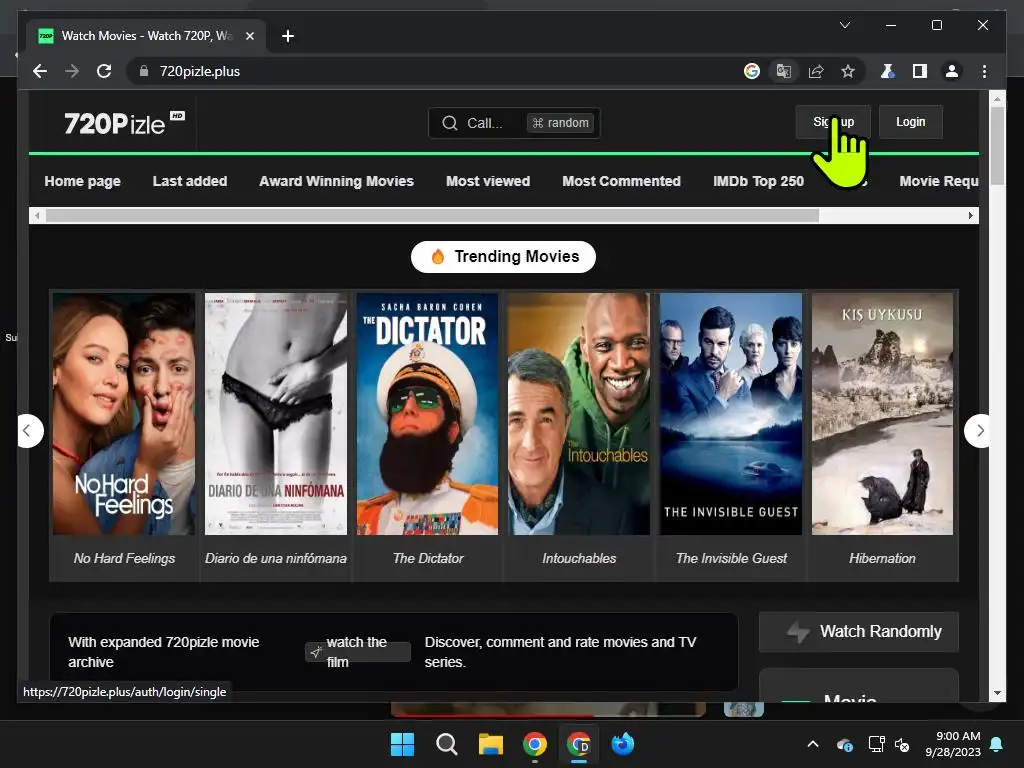This screenshot has width=1024, height=768.
Task: Open the notifications bell icon
Action: pos(997,744)
